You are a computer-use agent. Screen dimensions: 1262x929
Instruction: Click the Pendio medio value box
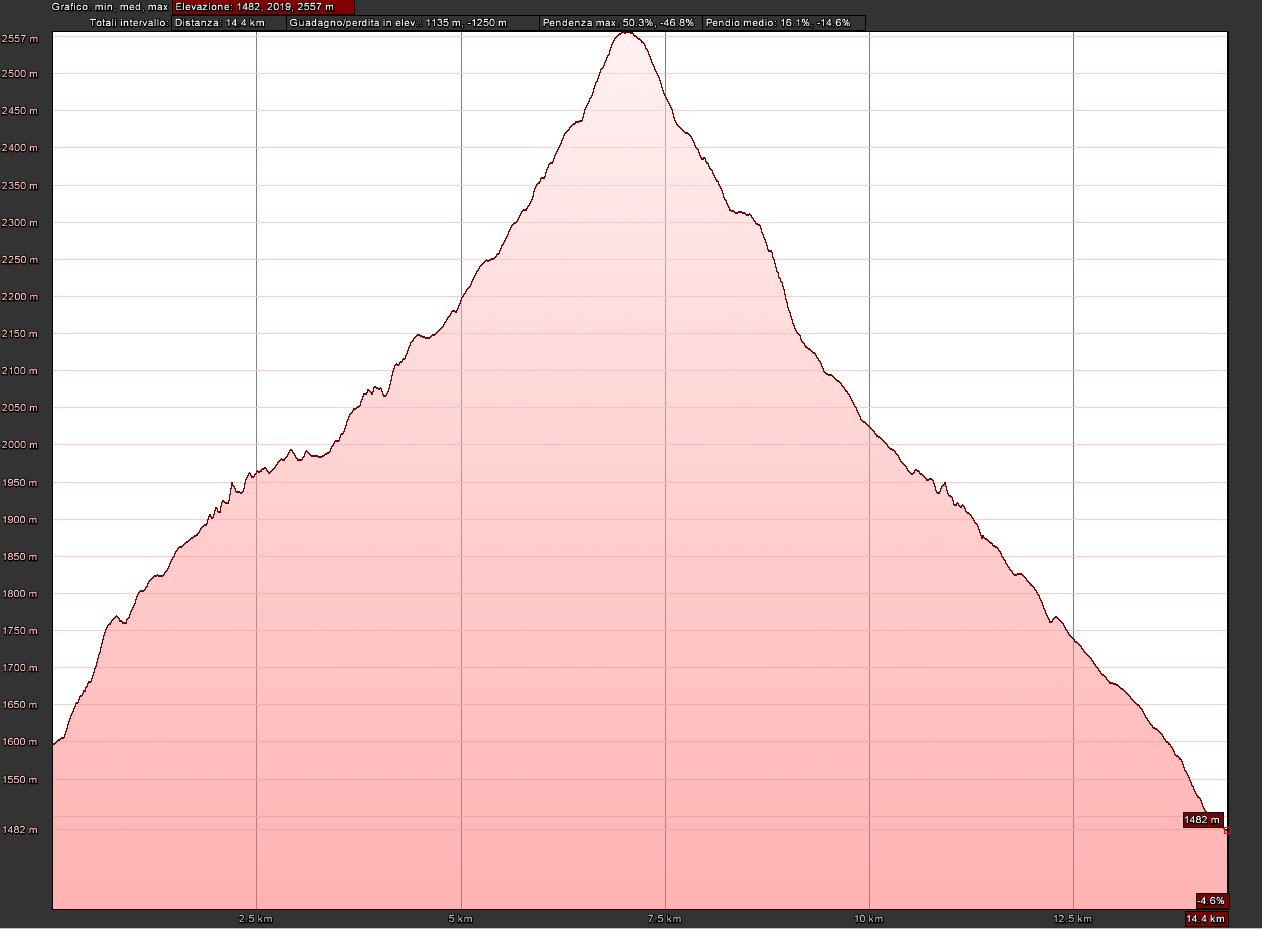[783, 22]
